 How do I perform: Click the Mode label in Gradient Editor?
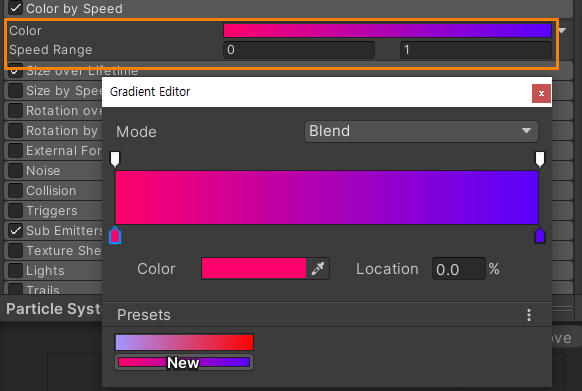pyautogui.click(x=136, y=132)
